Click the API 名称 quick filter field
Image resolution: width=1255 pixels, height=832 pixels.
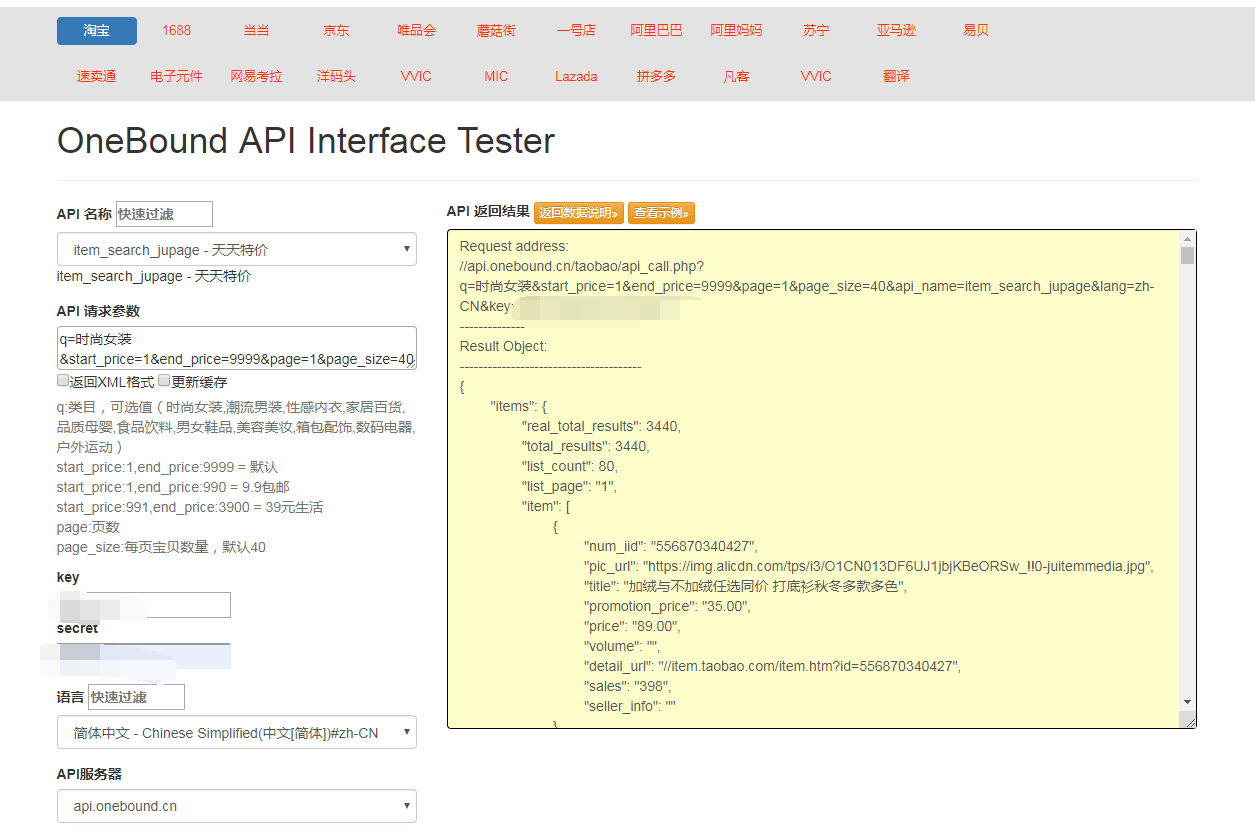tap(164, 214)
